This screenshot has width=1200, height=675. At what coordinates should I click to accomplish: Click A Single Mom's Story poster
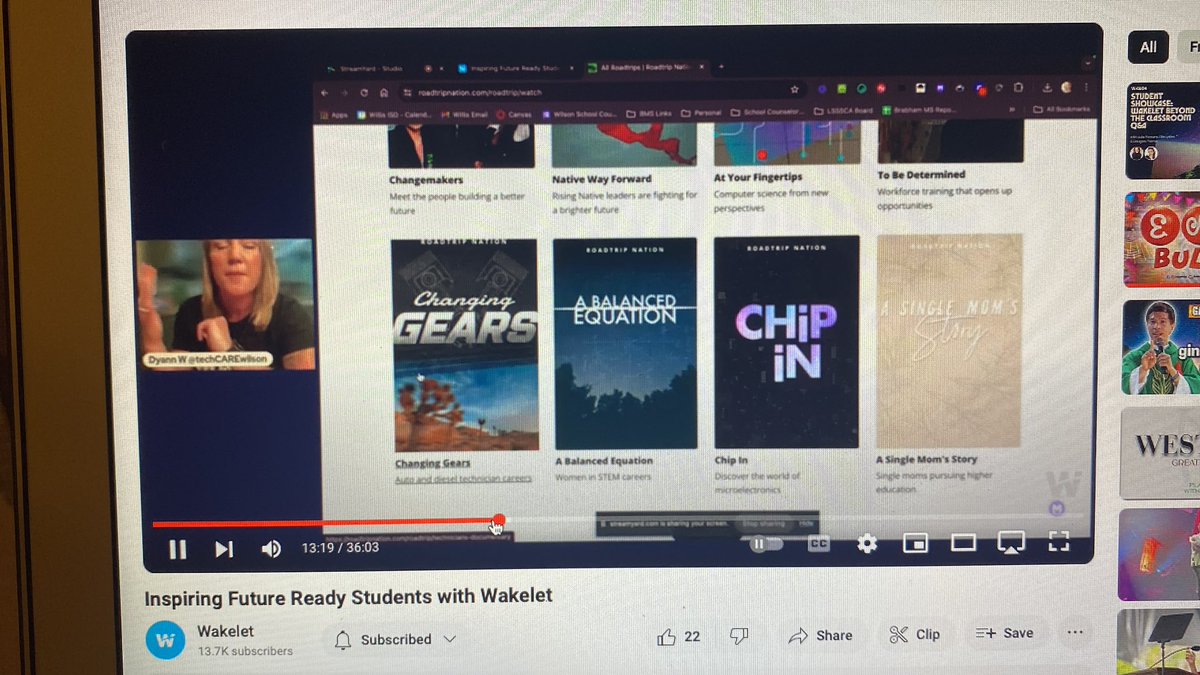950,340
